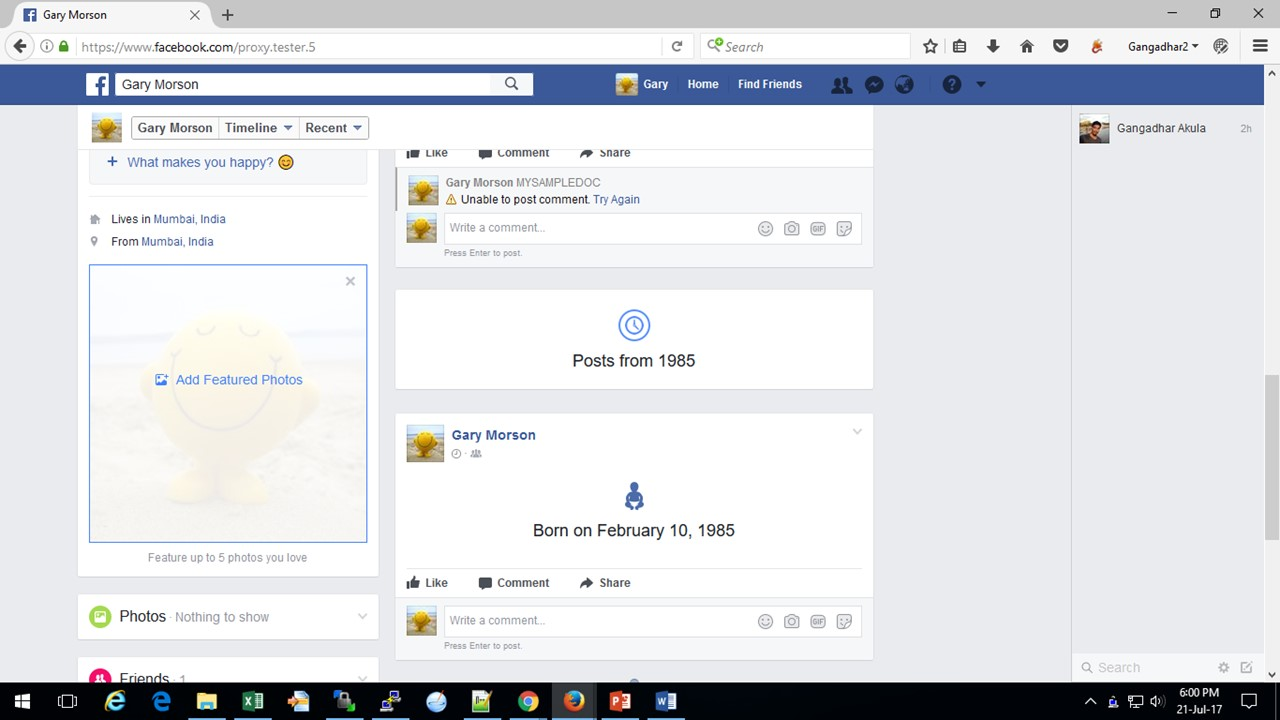Open Windows Start menu
Viewport: 1280px width, 720px height.
tap(22, 701)
